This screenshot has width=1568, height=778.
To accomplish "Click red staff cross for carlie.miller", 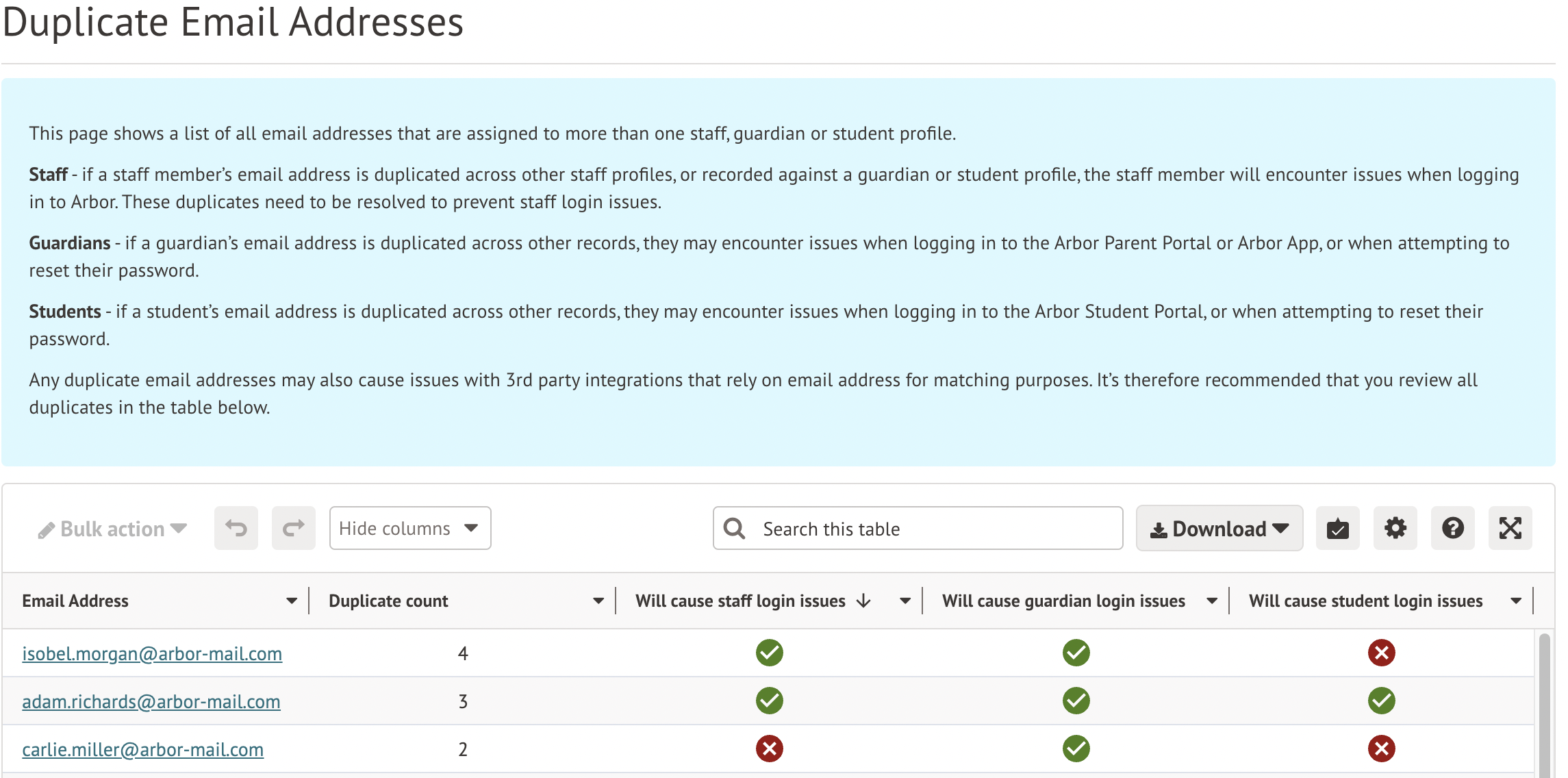I will pyautogui.click(x=769, y=749).
